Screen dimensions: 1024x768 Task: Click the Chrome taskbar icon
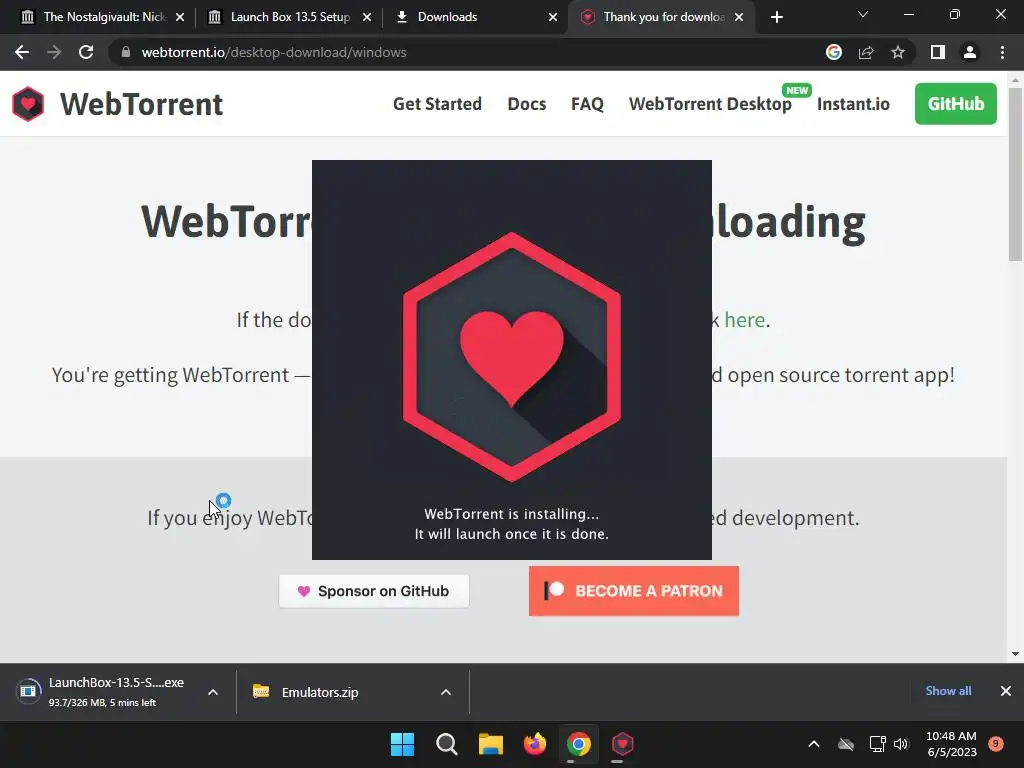(x=579, y=744)
